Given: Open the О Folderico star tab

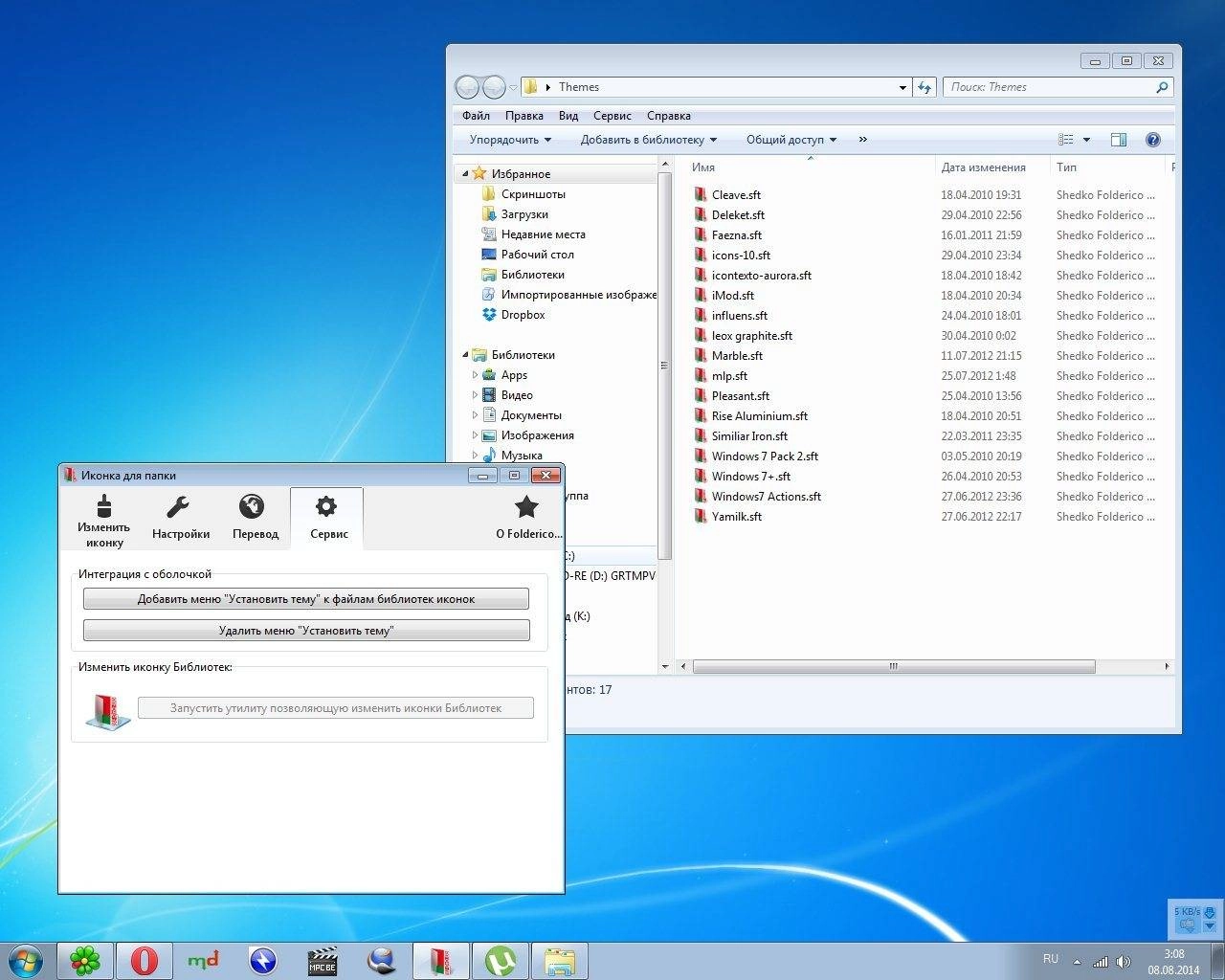Looking at the screenshot, I should click(527, 520).
